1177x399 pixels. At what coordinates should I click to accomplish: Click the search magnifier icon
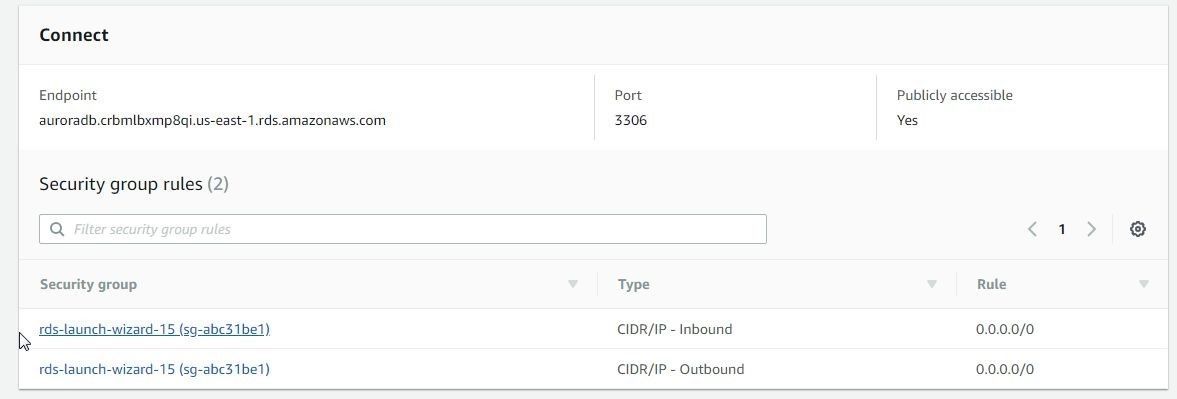56,230
